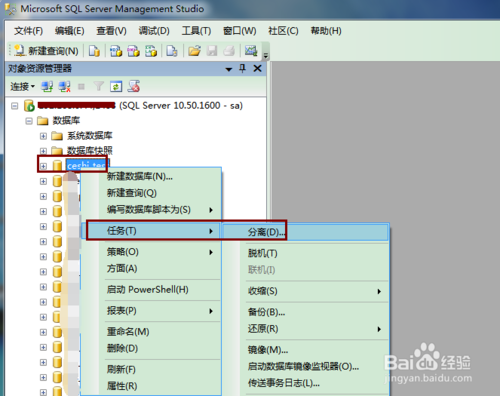500x396 pixels.
Task: Click the Analysis Services MDX query icon
Action: coord(116,51)
